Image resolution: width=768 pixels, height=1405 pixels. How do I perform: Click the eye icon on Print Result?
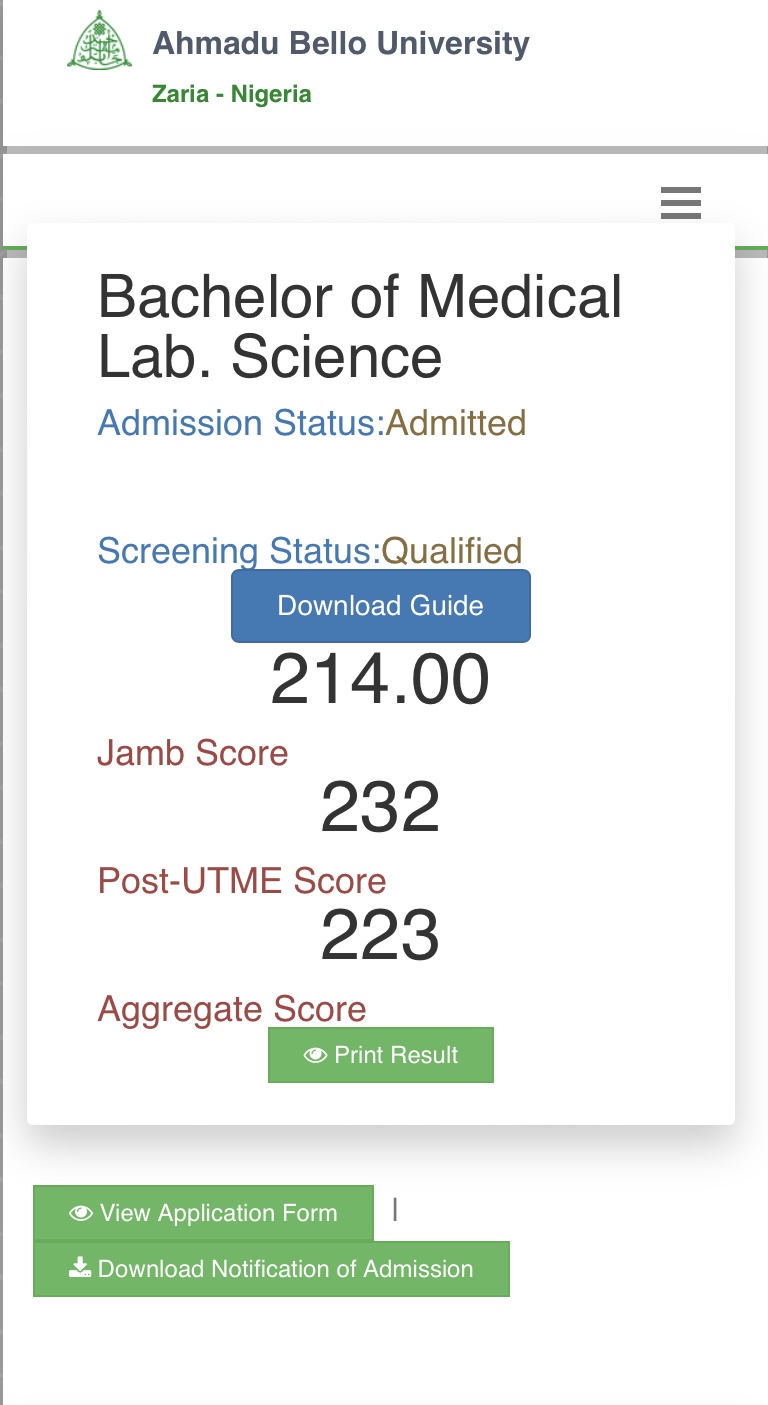[x=316, y=1055]
